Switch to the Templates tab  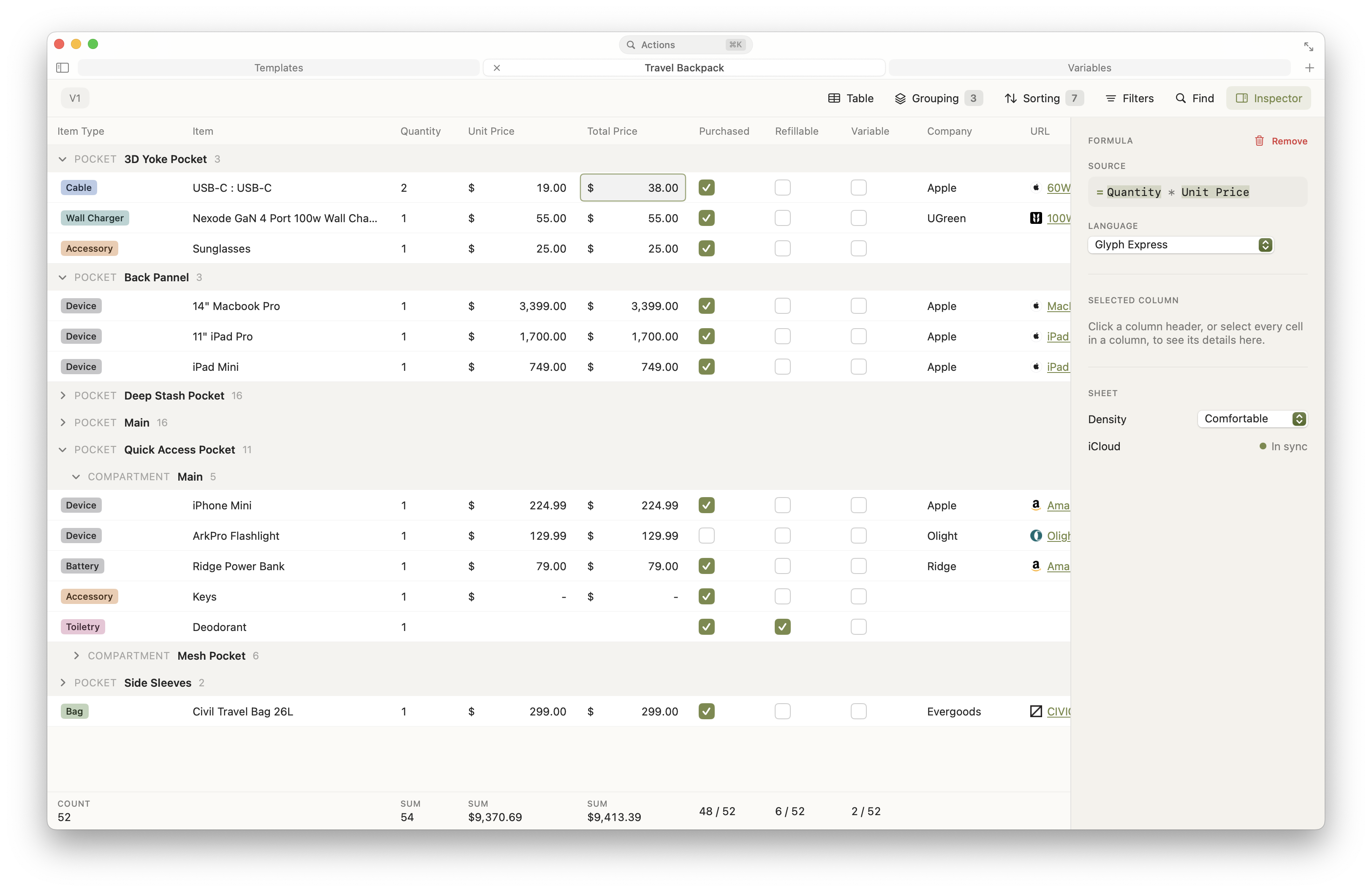click(278, 68)
